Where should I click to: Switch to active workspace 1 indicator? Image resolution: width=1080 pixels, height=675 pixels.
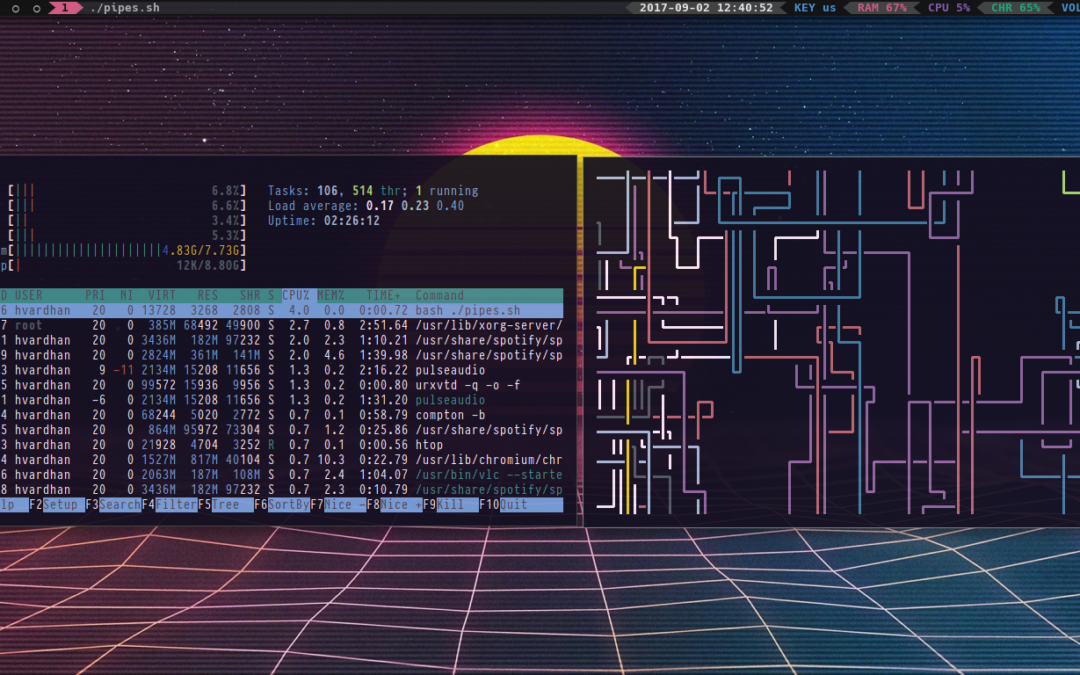click(x=66, y=8)
